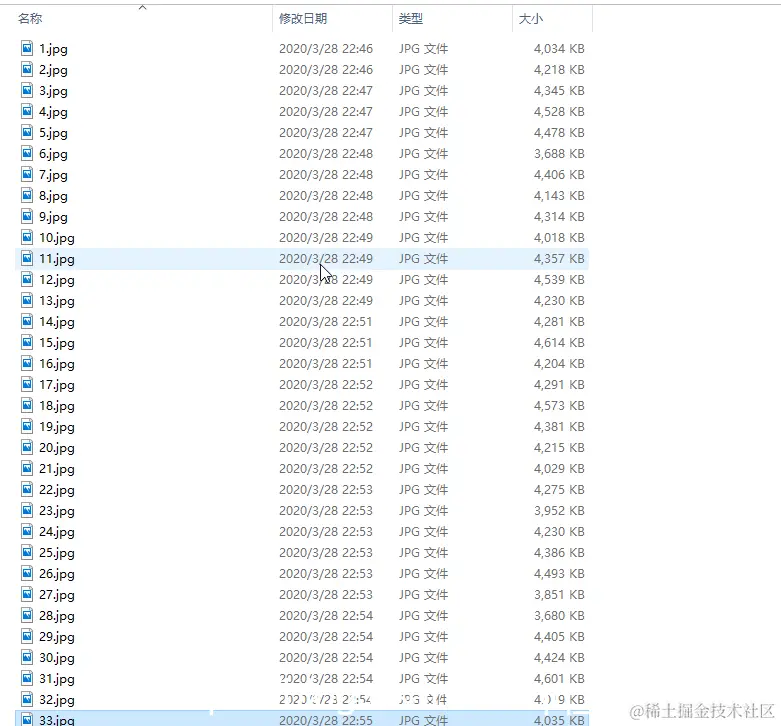Click the size value 4,357 KB
The image size is (781, 726).
pos(559,258)
